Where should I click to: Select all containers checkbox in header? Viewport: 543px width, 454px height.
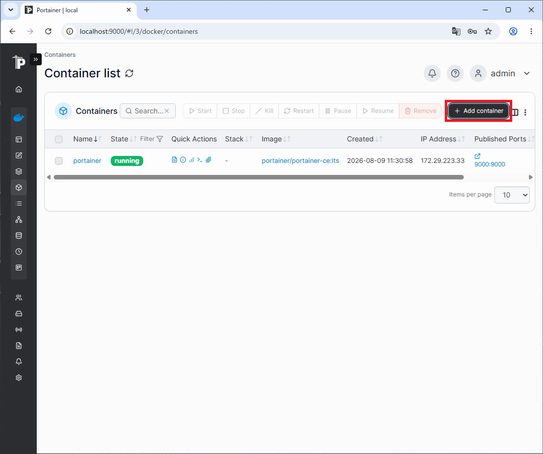(x=59, y=139)
